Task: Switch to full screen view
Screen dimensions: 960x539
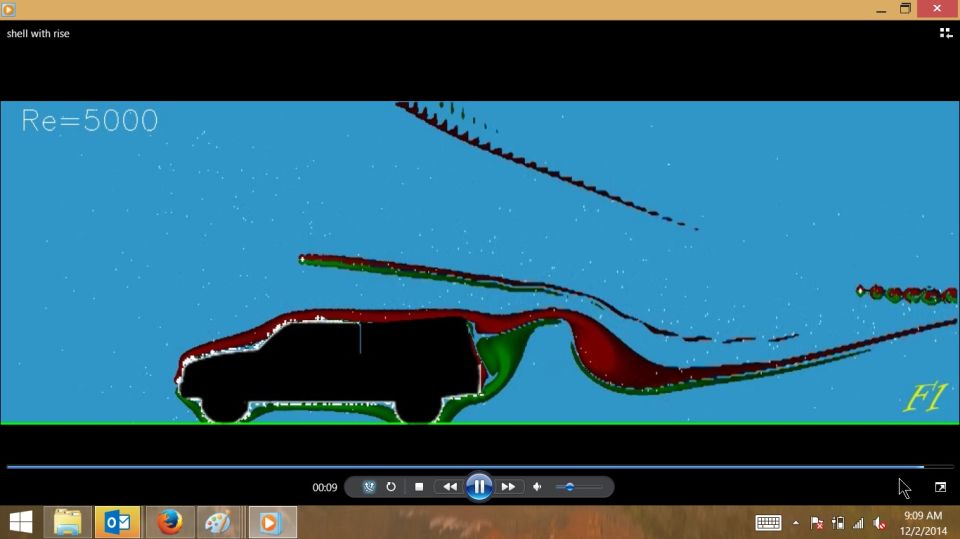Action: point(940,487)
